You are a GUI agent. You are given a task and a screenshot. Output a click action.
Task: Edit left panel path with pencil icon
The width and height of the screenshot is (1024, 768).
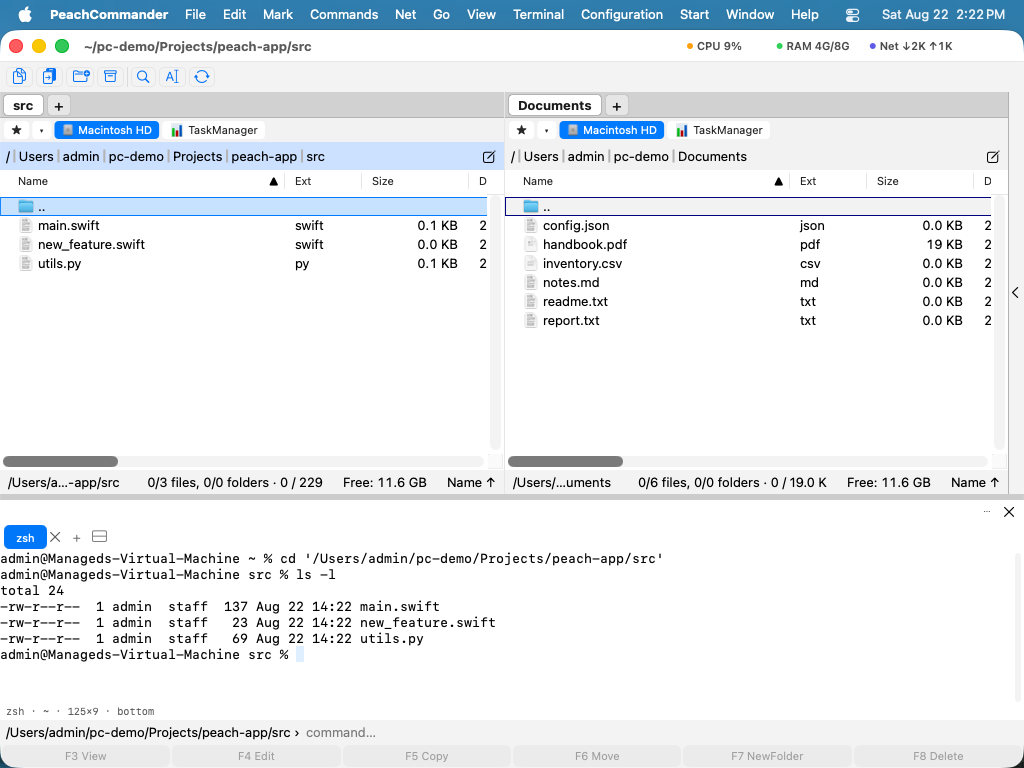[x=488, y=157]
